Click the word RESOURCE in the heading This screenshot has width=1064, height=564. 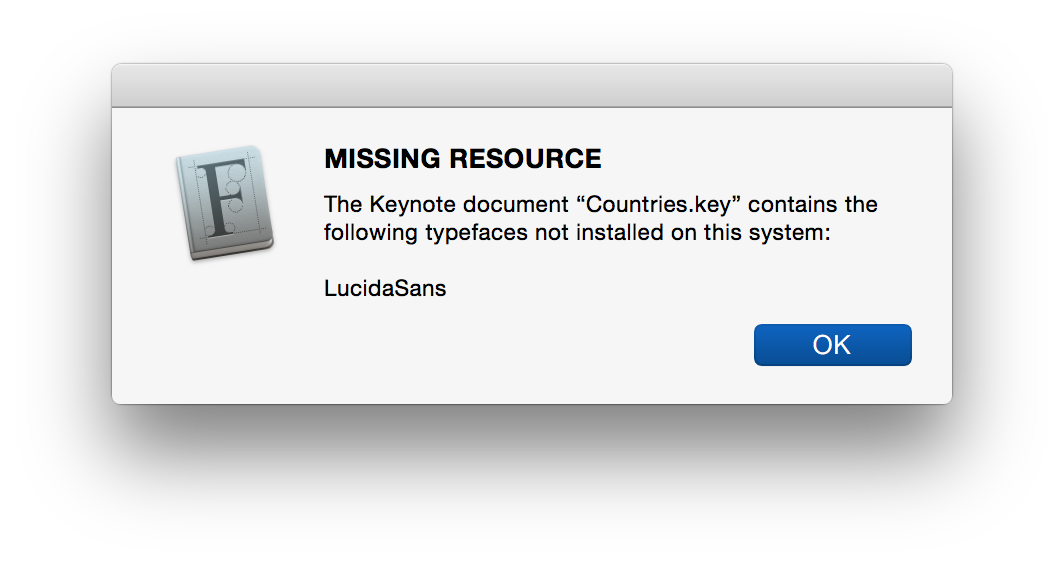pos(525,159)
